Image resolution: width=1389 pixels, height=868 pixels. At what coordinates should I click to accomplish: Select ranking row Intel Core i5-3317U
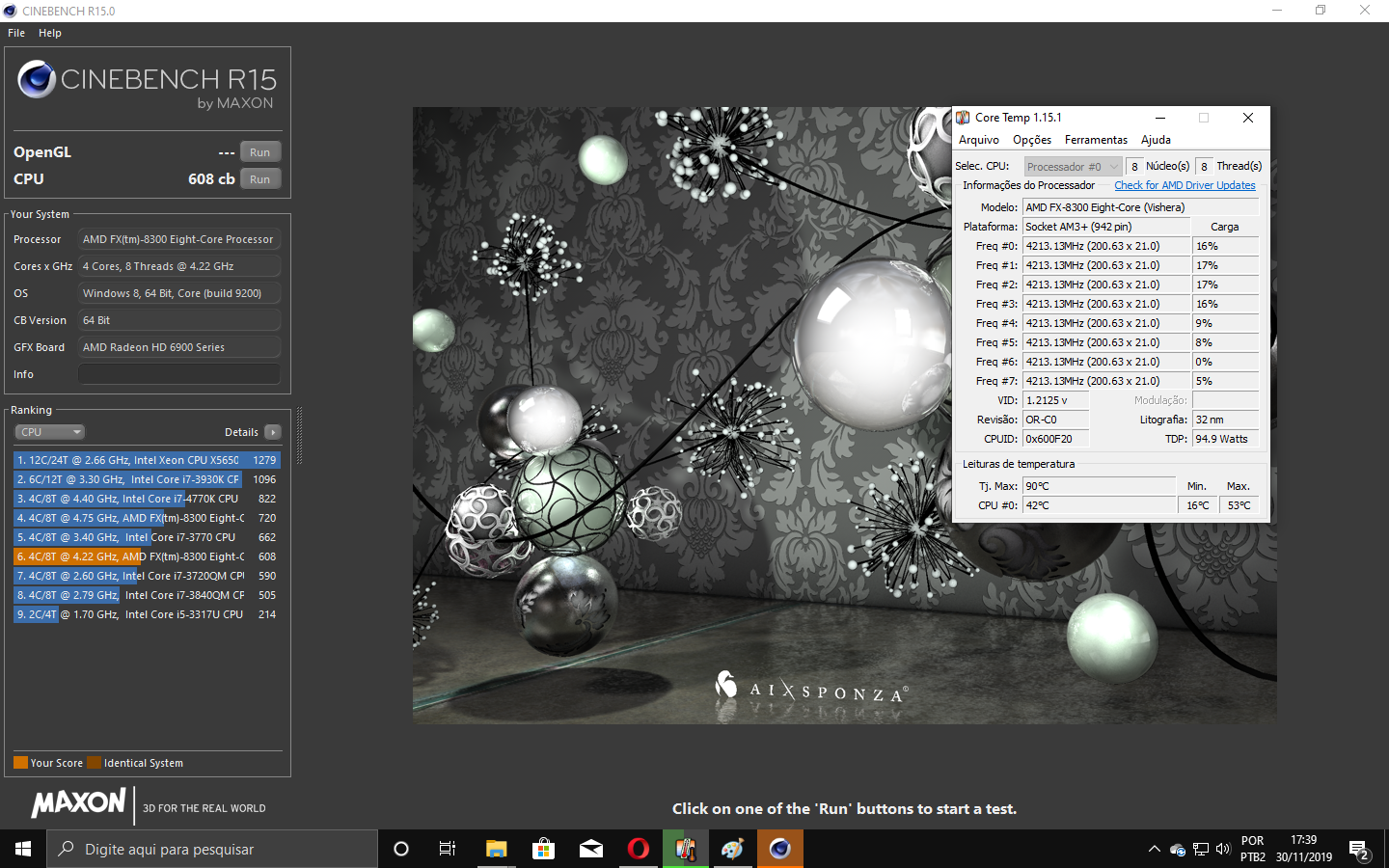click(147, 614)
